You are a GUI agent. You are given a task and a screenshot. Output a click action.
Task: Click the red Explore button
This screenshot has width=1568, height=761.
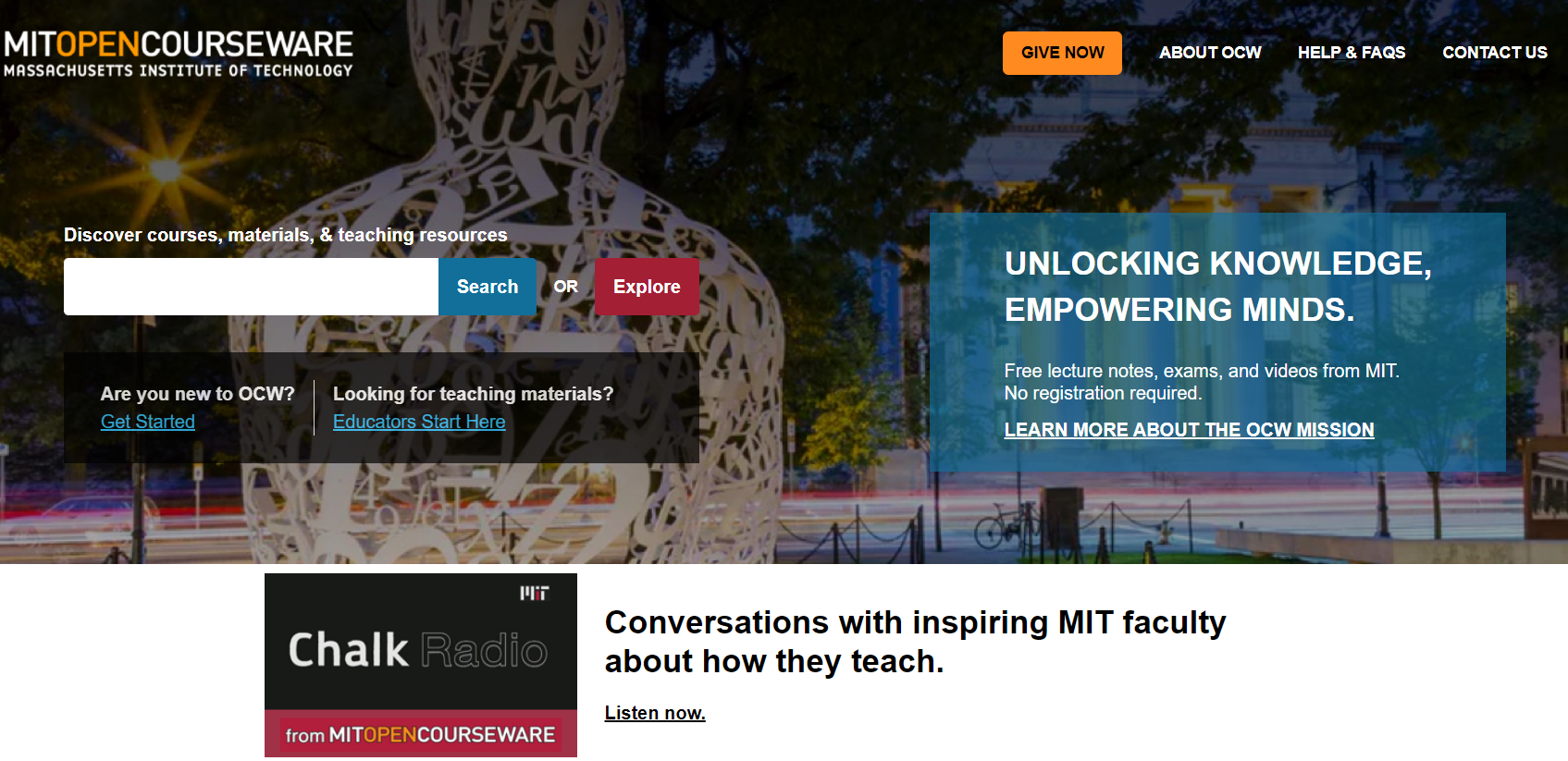(x=647, y=287)
